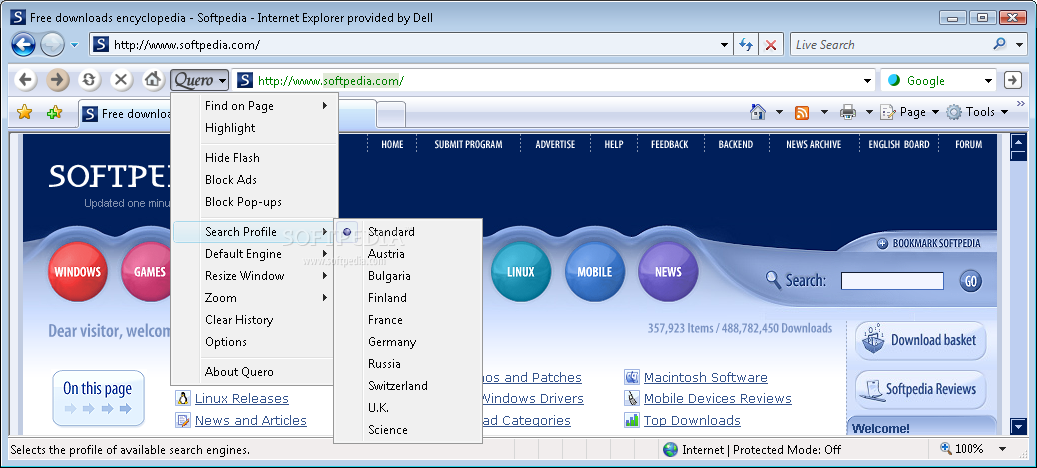Click Internet Explorer's blue Back button
Screen dimensions: 1037x468
(x=23, y=45)
